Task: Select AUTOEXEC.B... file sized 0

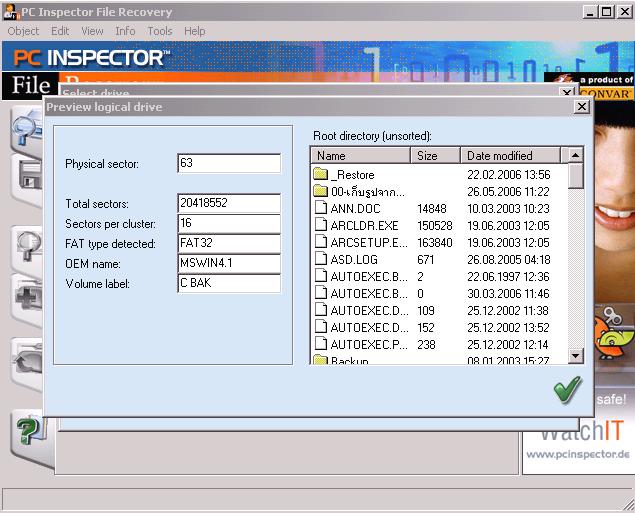Action: point(369,294)
